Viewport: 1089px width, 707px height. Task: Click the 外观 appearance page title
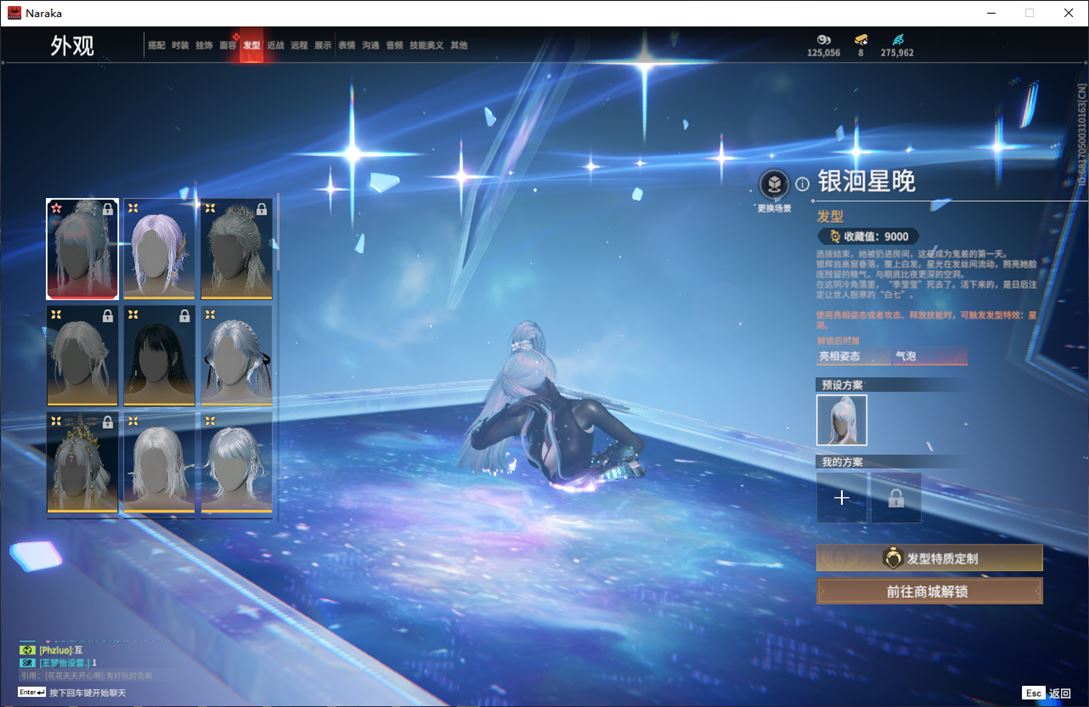(72, 46)
